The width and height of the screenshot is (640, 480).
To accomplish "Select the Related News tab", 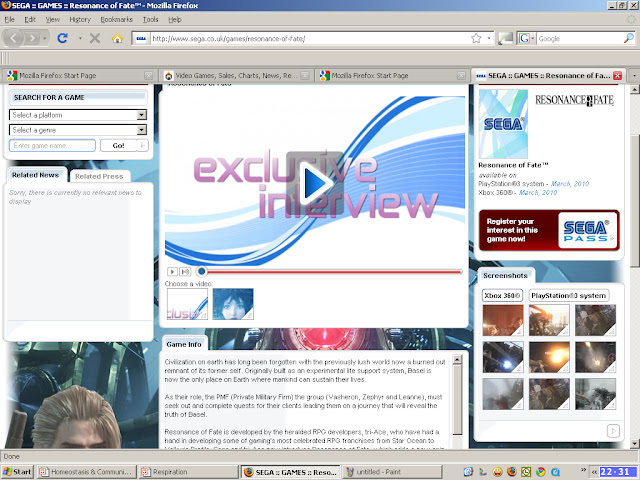I will [36, 175].
